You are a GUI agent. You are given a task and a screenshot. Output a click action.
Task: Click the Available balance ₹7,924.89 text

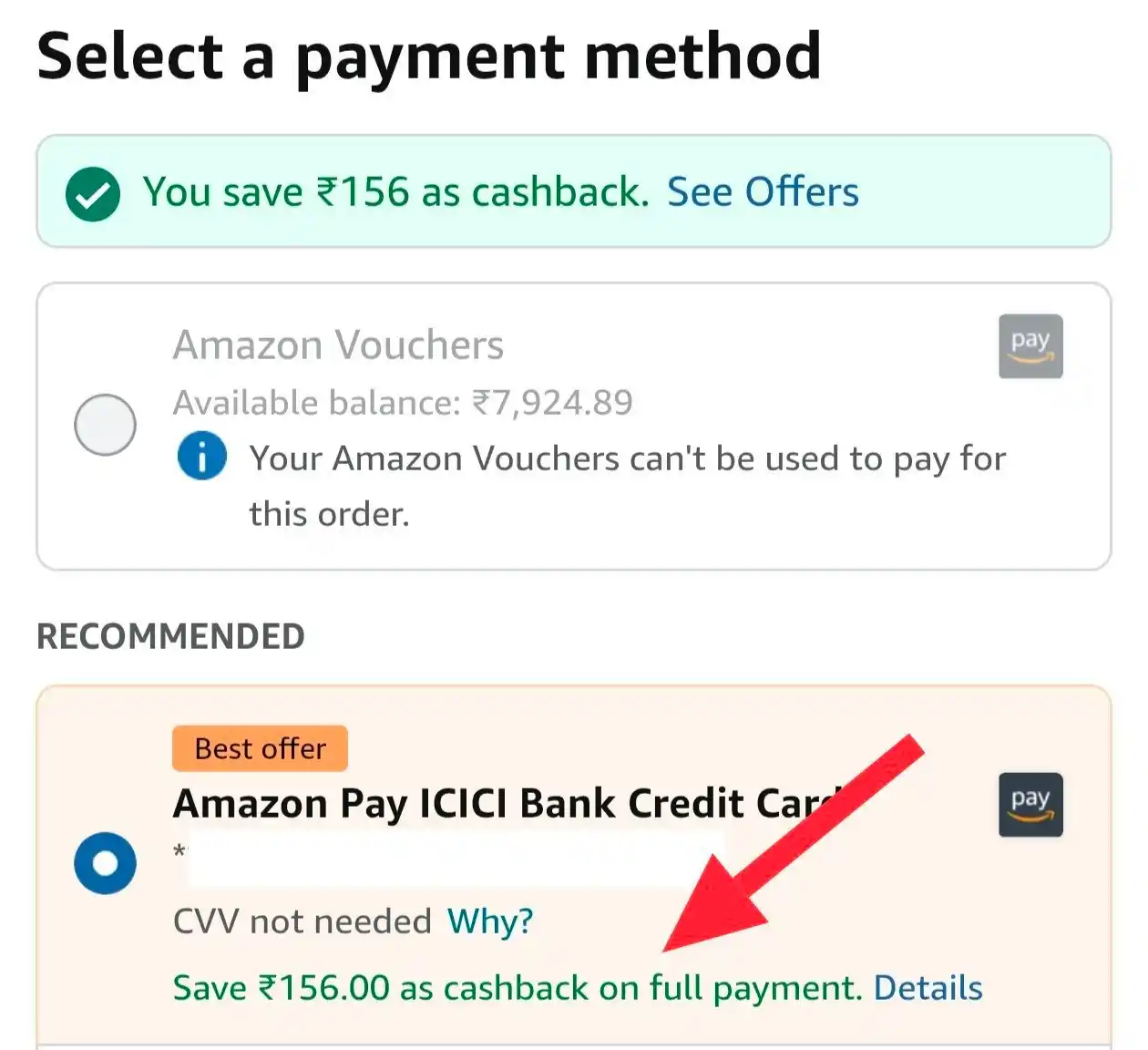coord(403,403)
